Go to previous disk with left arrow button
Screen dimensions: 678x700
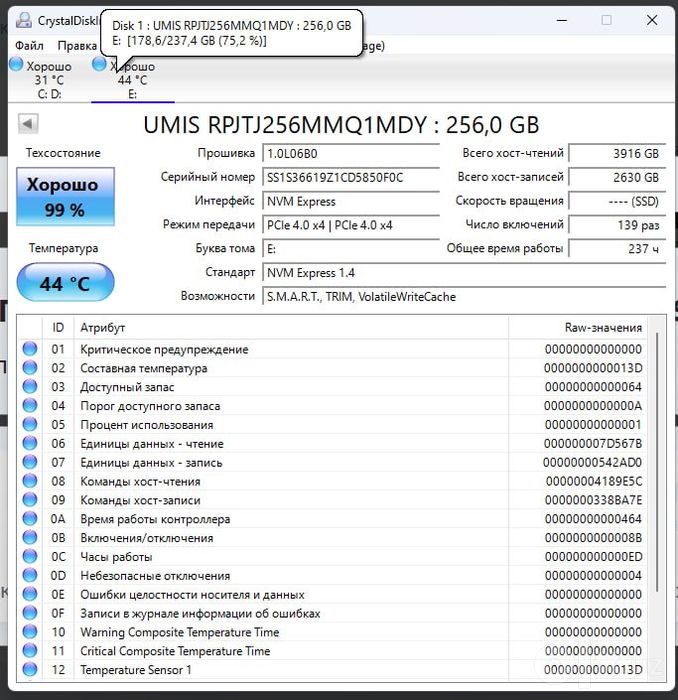click(x=28, y=124)
